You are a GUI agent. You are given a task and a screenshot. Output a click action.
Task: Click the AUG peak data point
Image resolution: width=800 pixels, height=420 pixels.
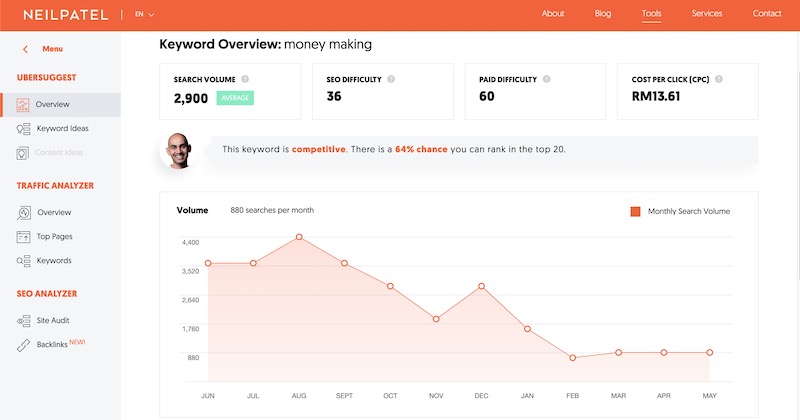tap(299, 237)
